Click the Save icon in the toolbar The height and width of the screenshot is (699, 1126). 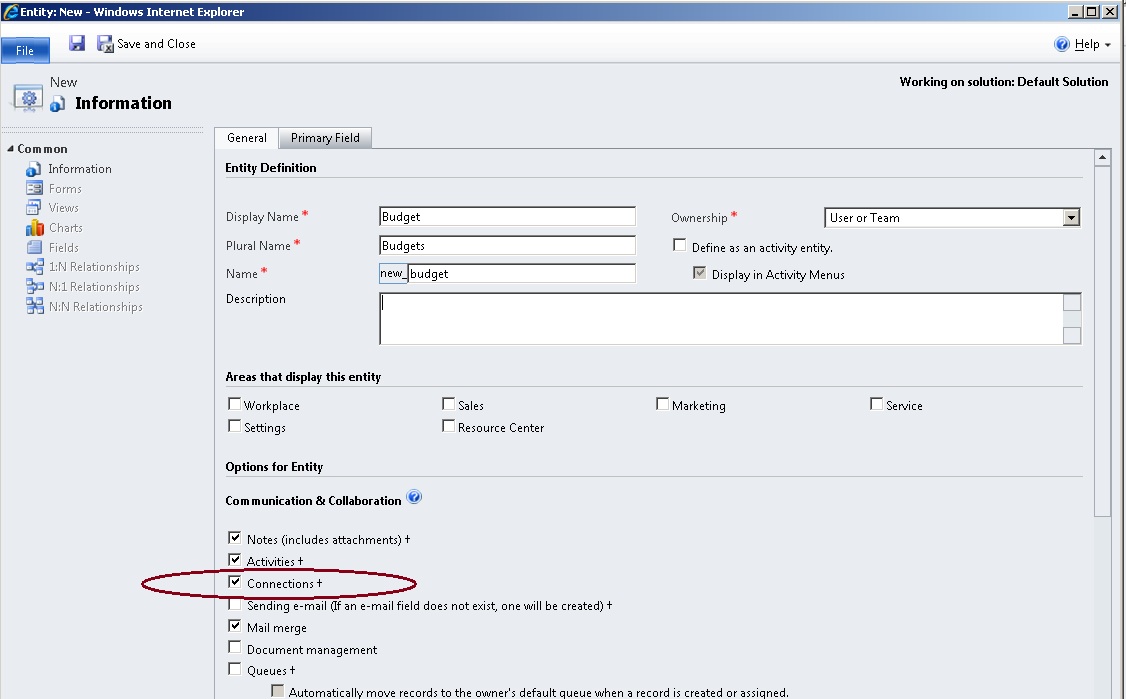(76, 43)
